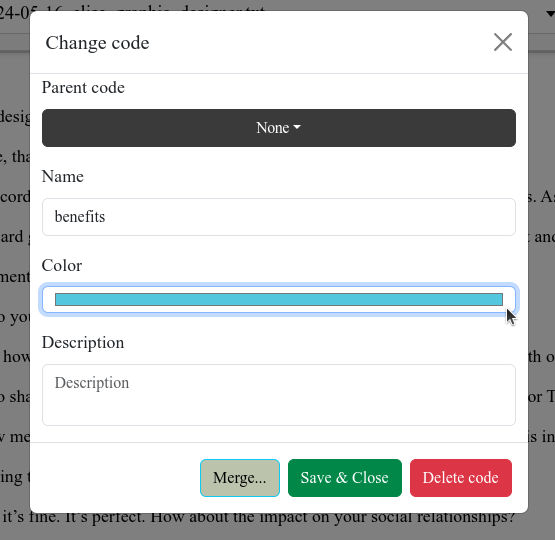Image resolution: width=555 pixels, height=540 pixels.
Task: Click the Change code dialog title
Action: point(97,43)
